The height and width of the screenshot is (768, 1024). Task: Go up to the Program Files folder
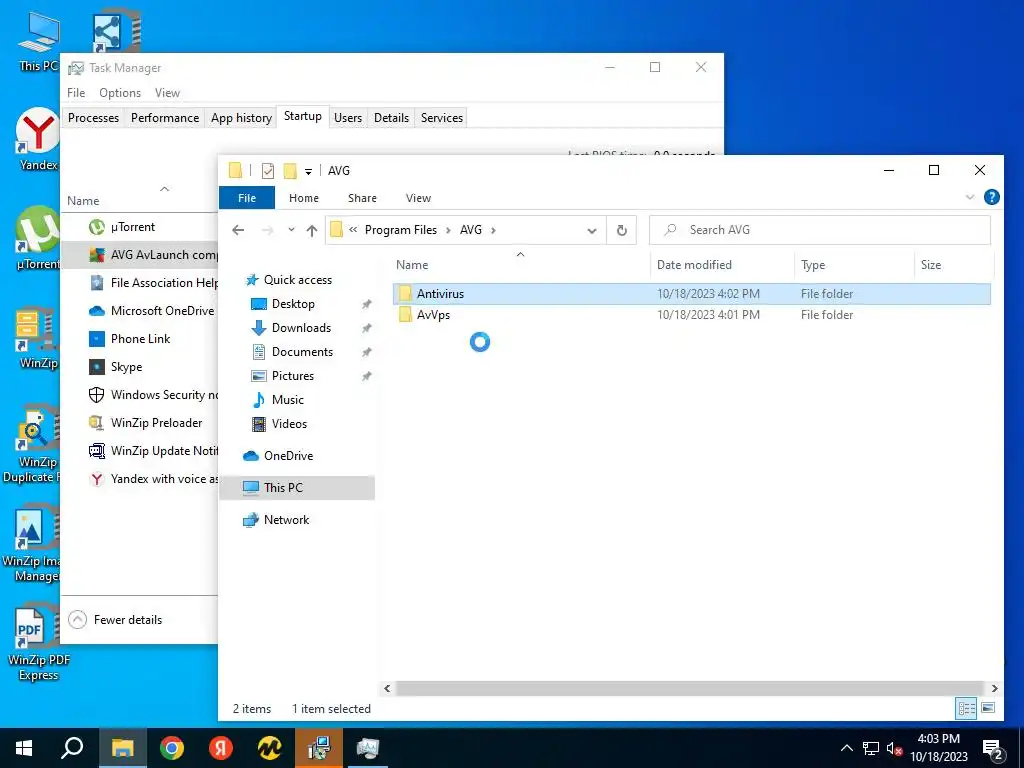(x=312, y=230)
